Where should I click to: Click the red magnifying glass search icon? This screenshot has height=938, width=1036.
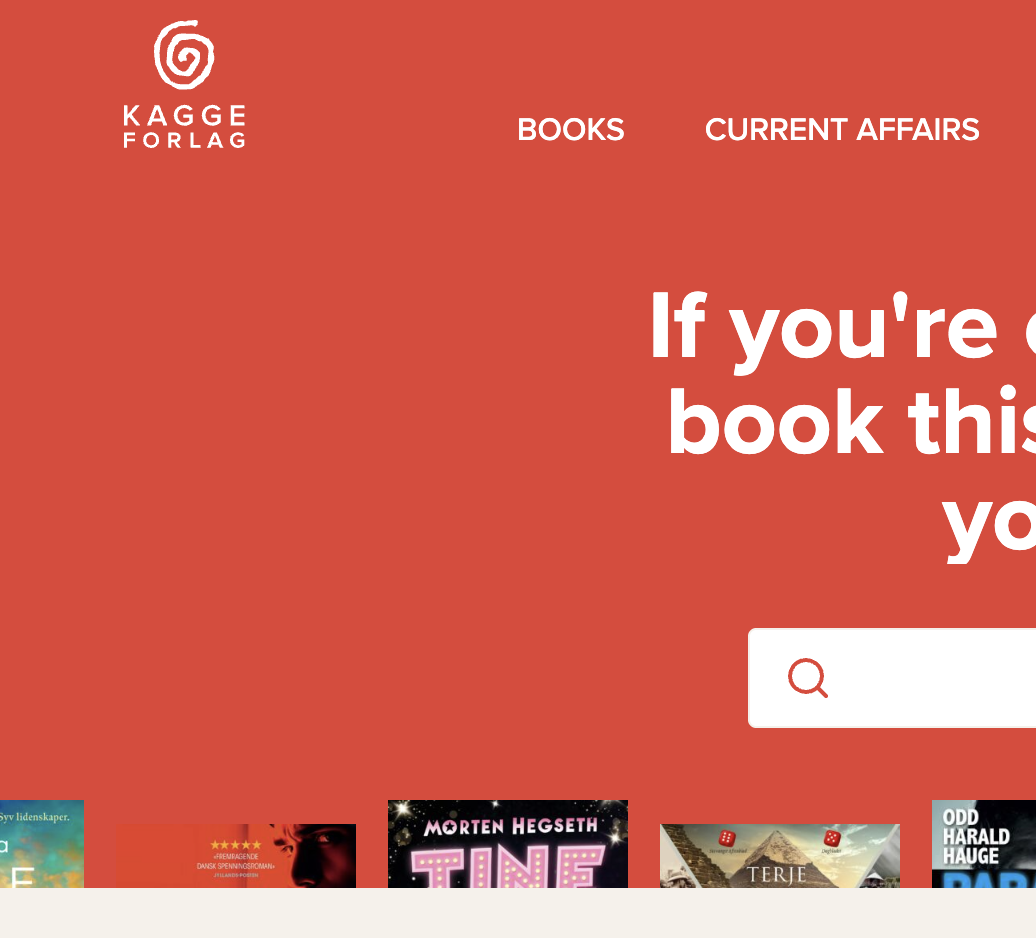[807, 678]
